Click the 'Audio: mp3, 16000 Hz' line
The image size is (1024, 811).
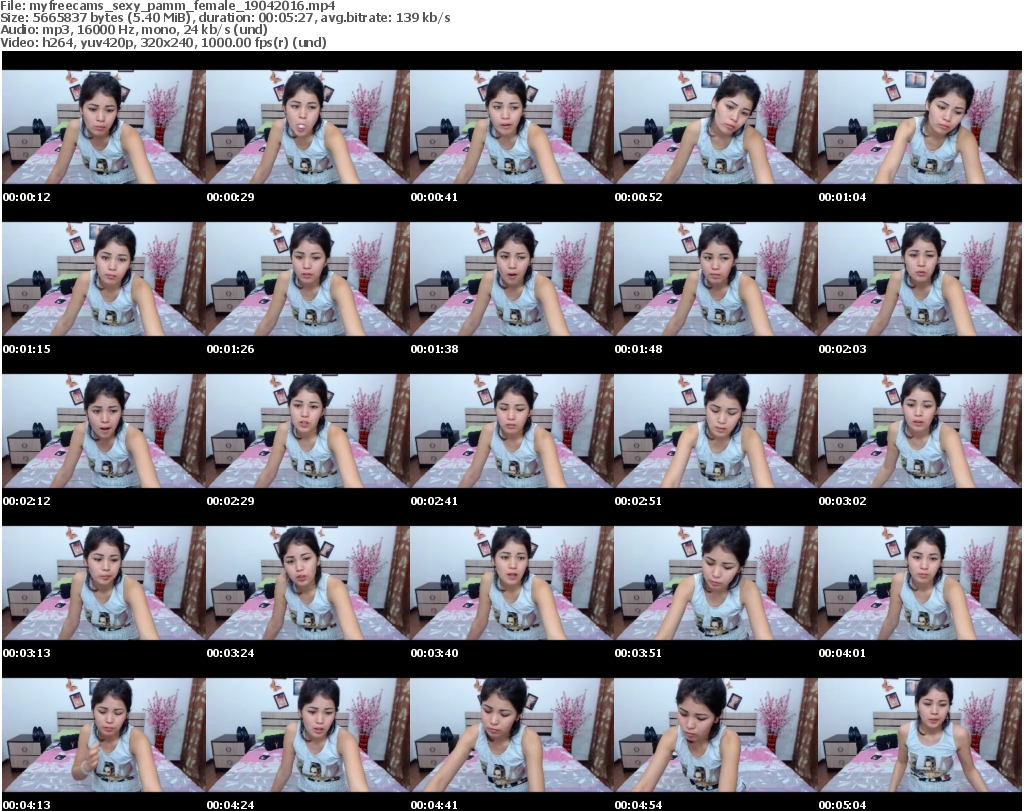click(x=134, y=30)
